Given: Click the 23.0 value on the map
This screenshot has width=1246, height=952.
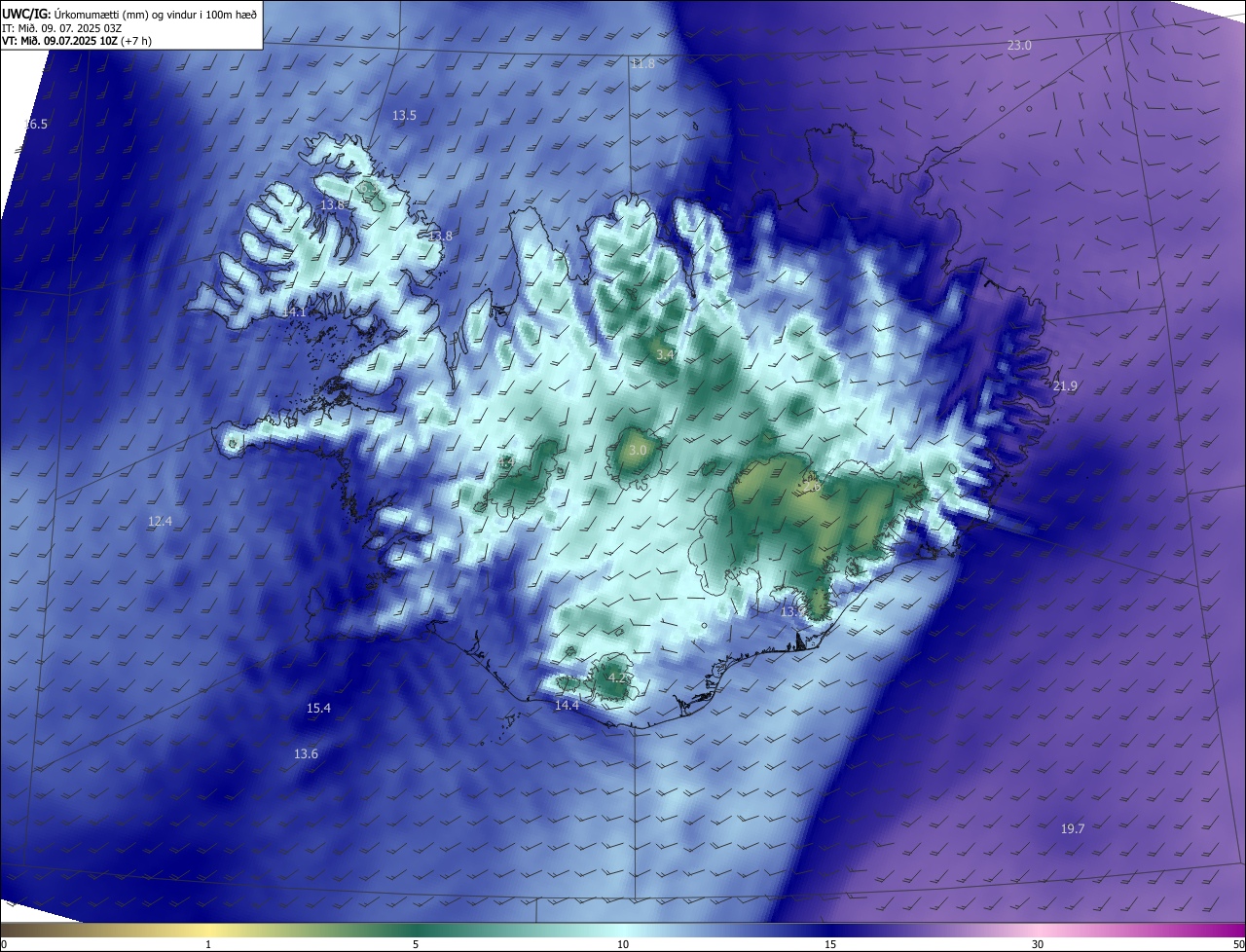Looking at the screenshot, I should pyautogui.click(x=1019, y=46).
